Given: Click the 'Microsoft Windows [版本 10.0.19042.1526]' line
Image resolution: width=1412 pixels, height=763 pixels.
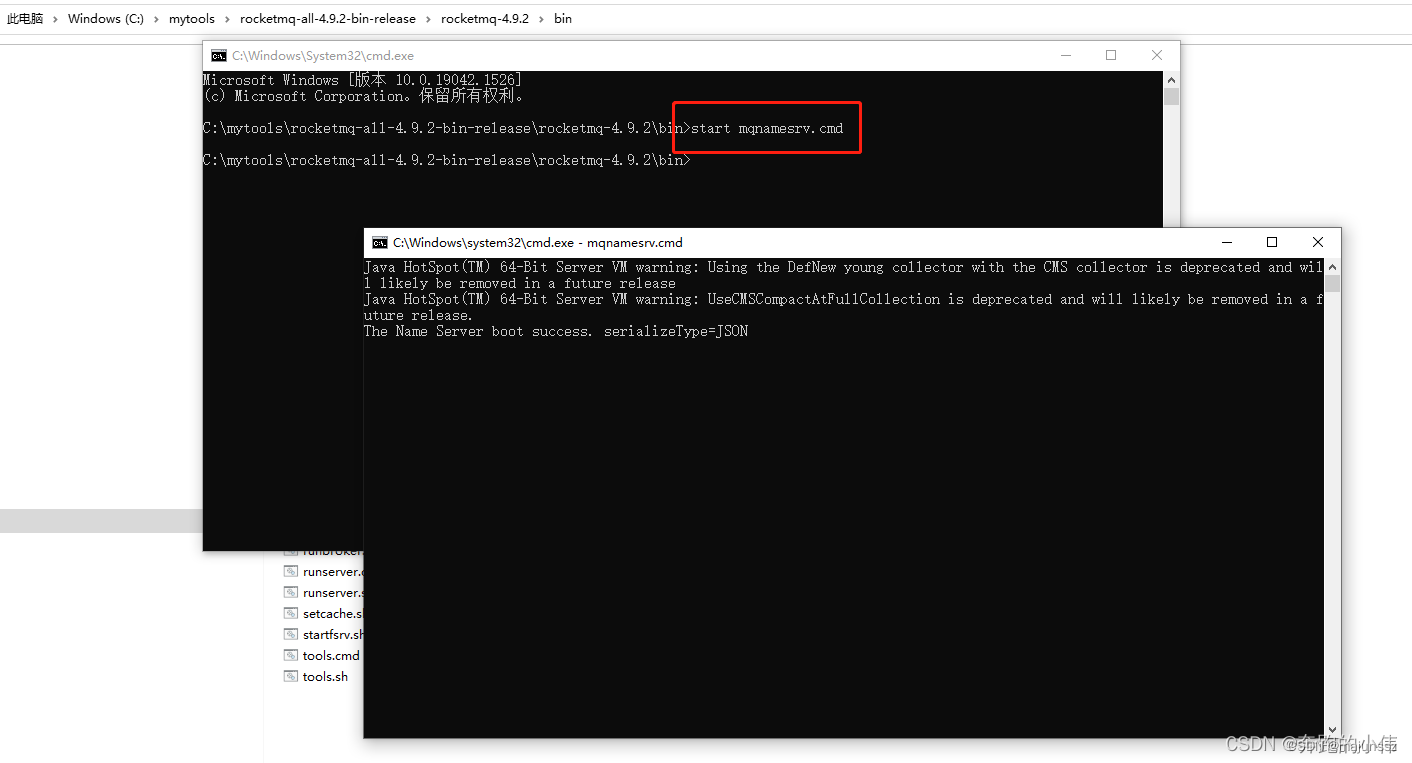Looking at the screenshot, I should pyautogui.click(x=362, y=80).
